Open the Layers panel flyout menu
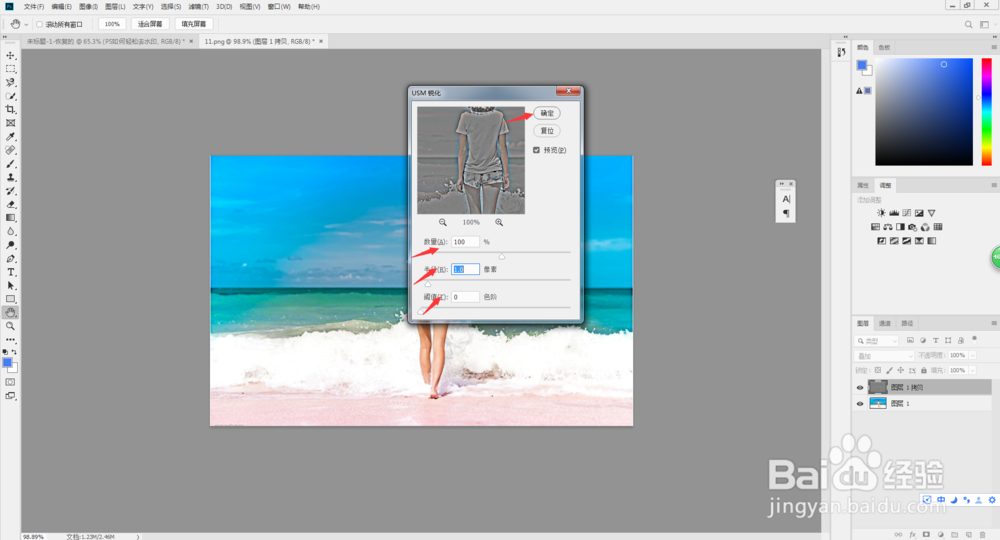This screenshot has height=540, width=1000. pyautogui.click(x=994, y=323)
